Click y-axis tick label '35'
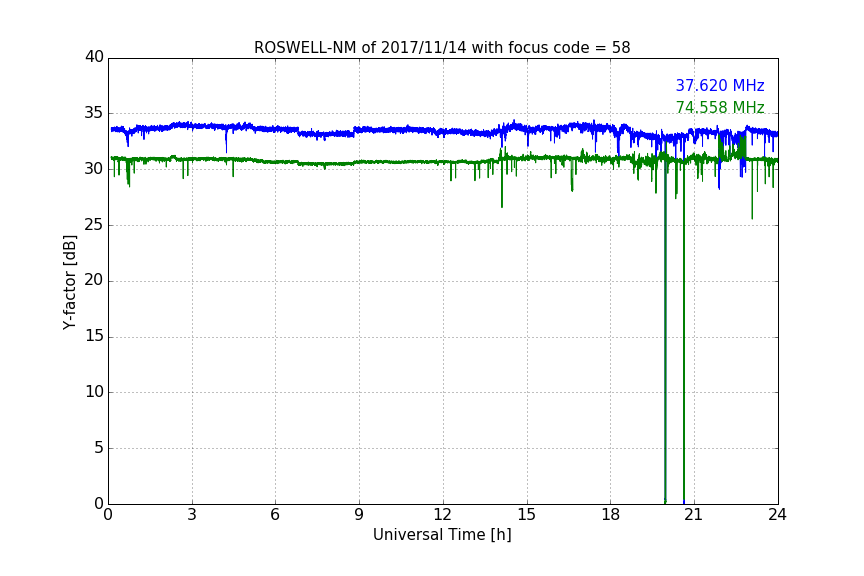The width and height of the screenshot is (864, 576). coord(94,113)
